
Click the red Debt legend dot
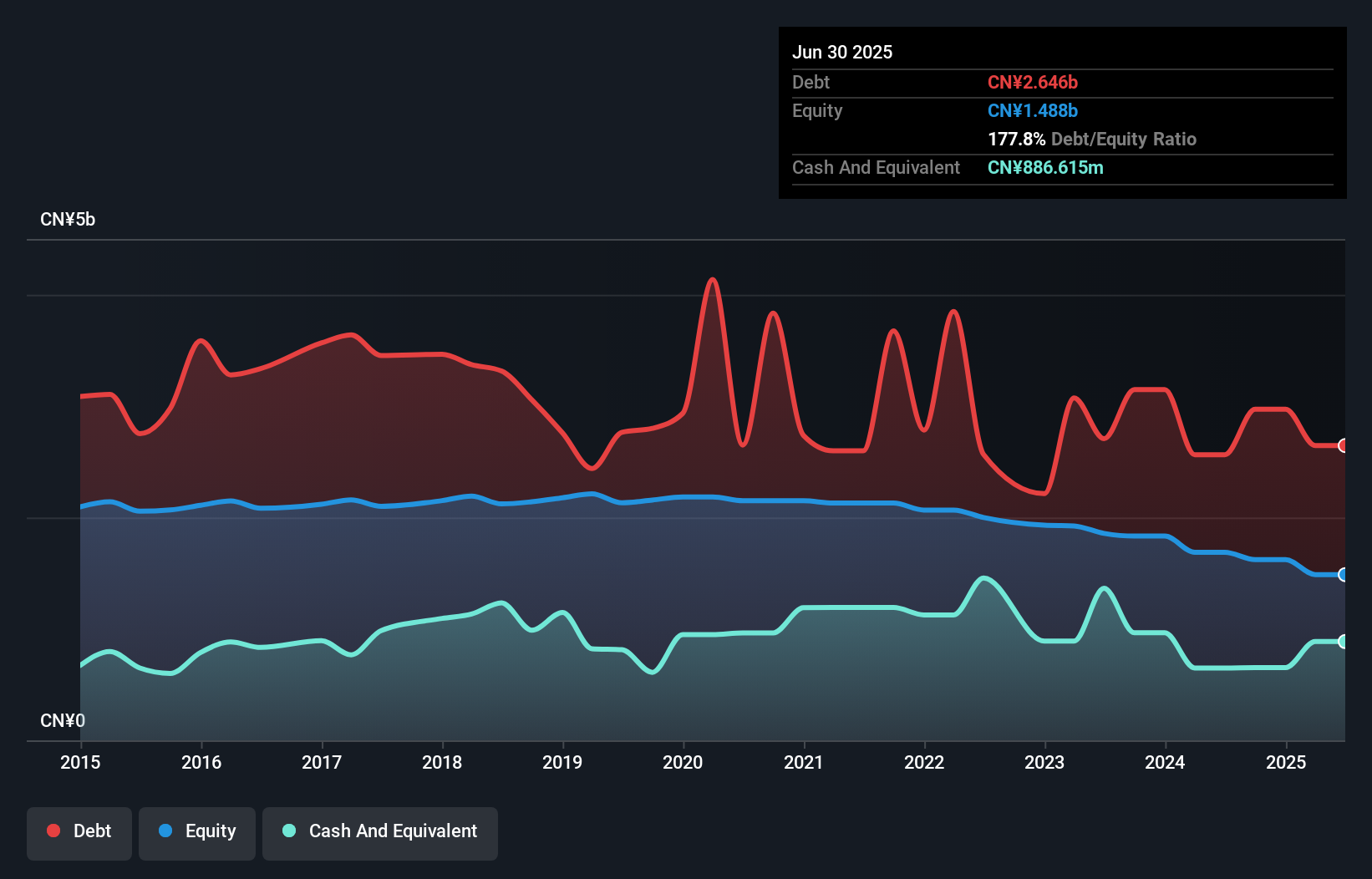[x=53, y=831]
